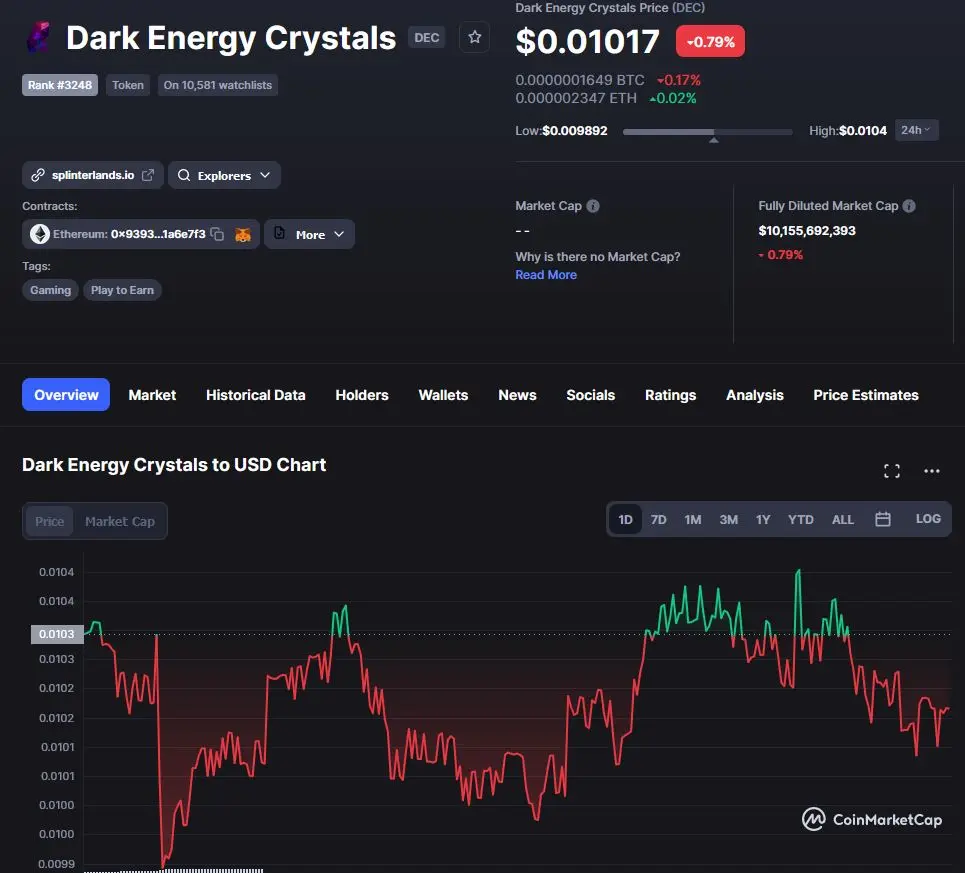The height and width of the screenshot is (873, 965).
Task: Switch to the Historical Data tab
Action: [255, 395]
